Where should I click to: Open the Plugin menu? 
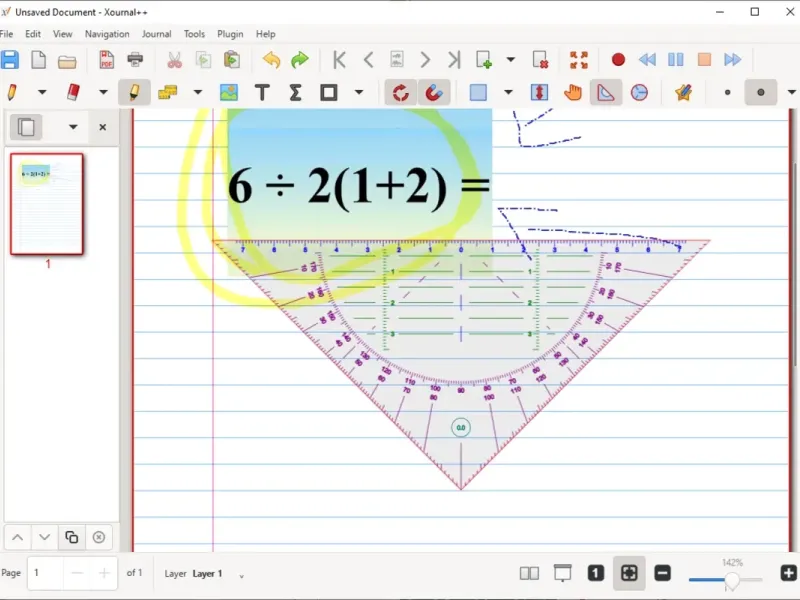click(230, 34)
